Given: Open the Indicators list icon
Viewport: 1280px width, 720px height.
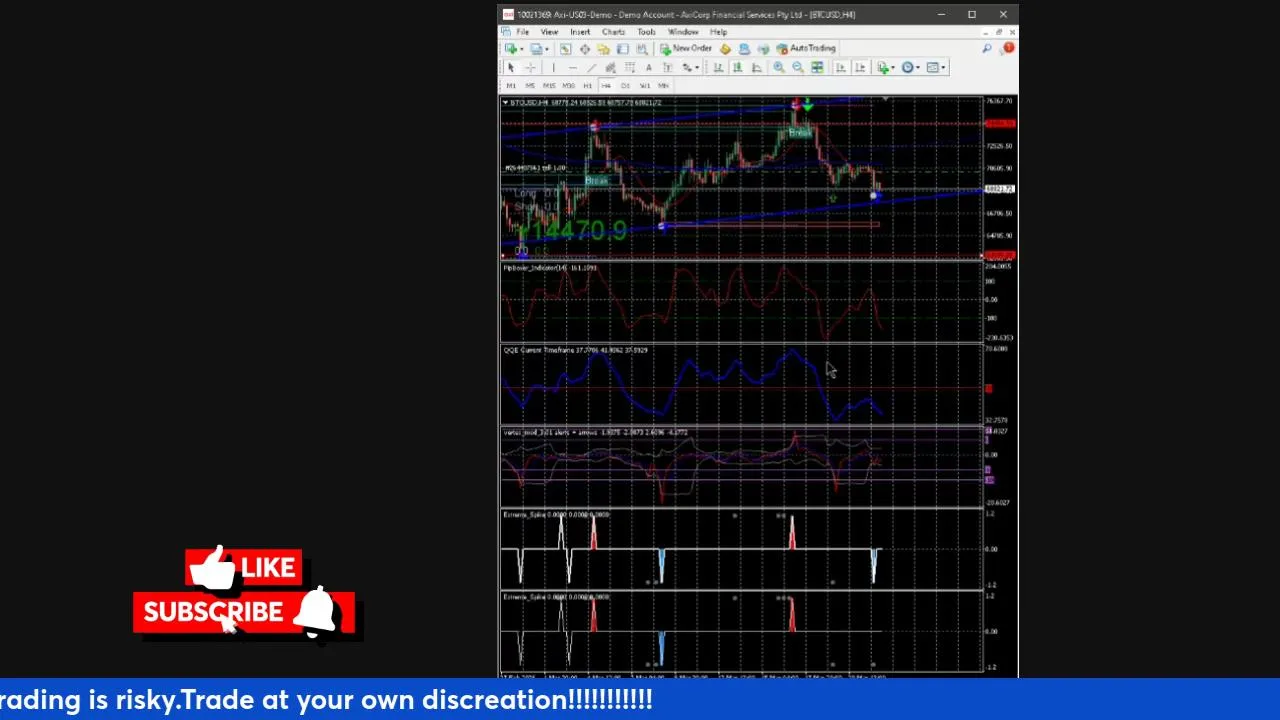Looking at the screenshot, I should pyautogui.click(x=883, y=67).
